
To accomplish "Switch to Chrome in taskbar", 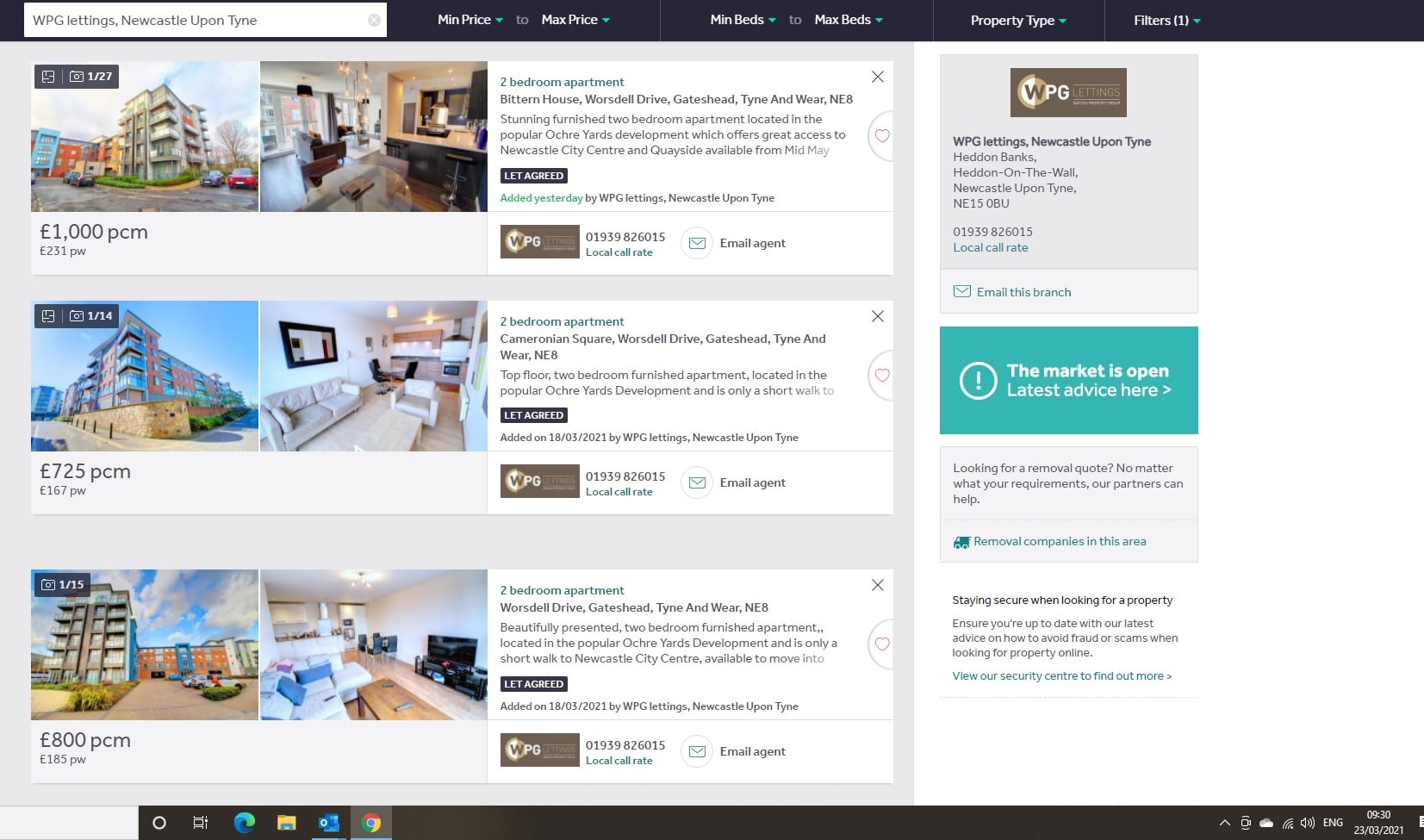I will 371,823.
